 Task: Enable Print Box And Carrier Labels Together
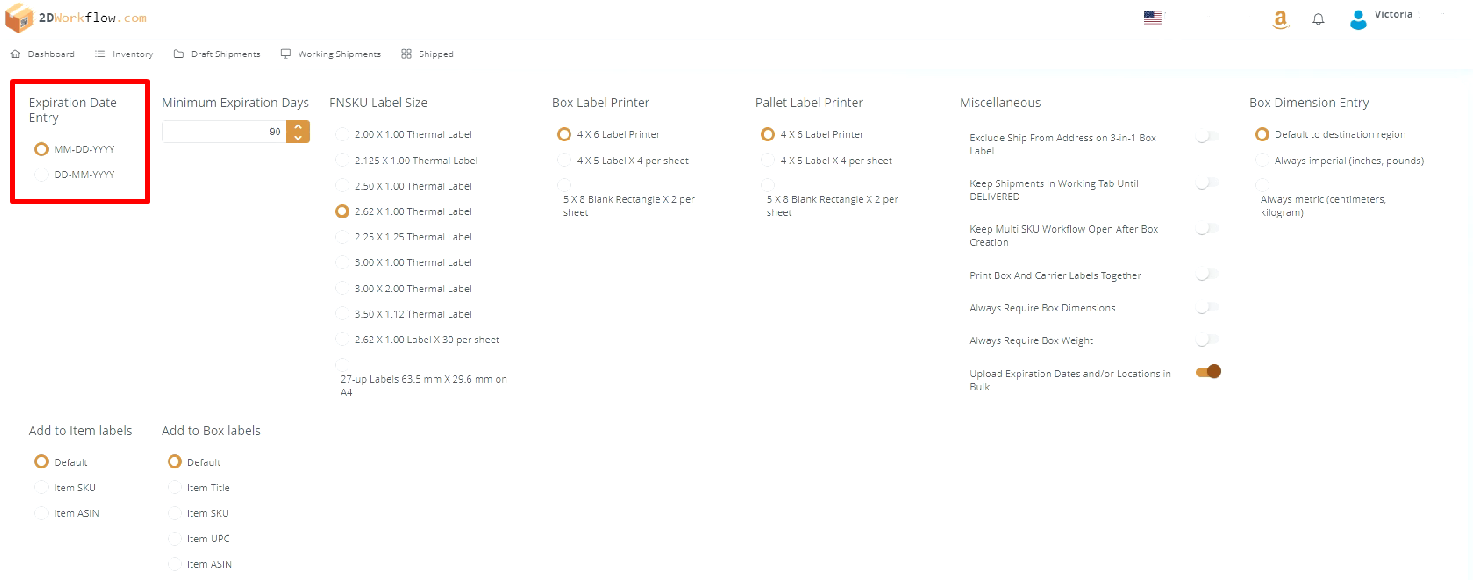pyautogui.click(x=1206, y=274)
